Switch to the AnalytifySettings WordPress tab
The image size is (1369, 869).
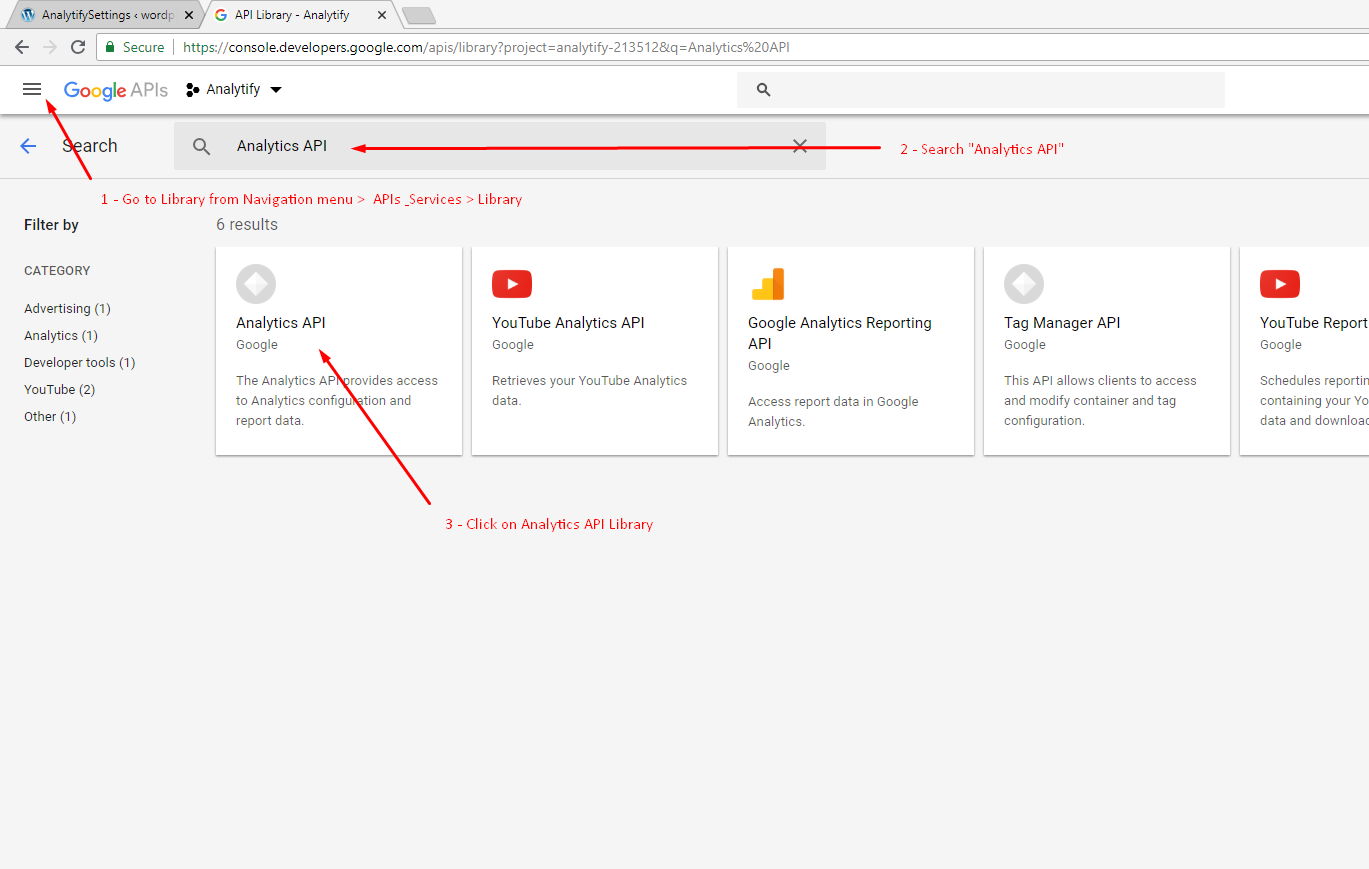click(x=107, y=15)
